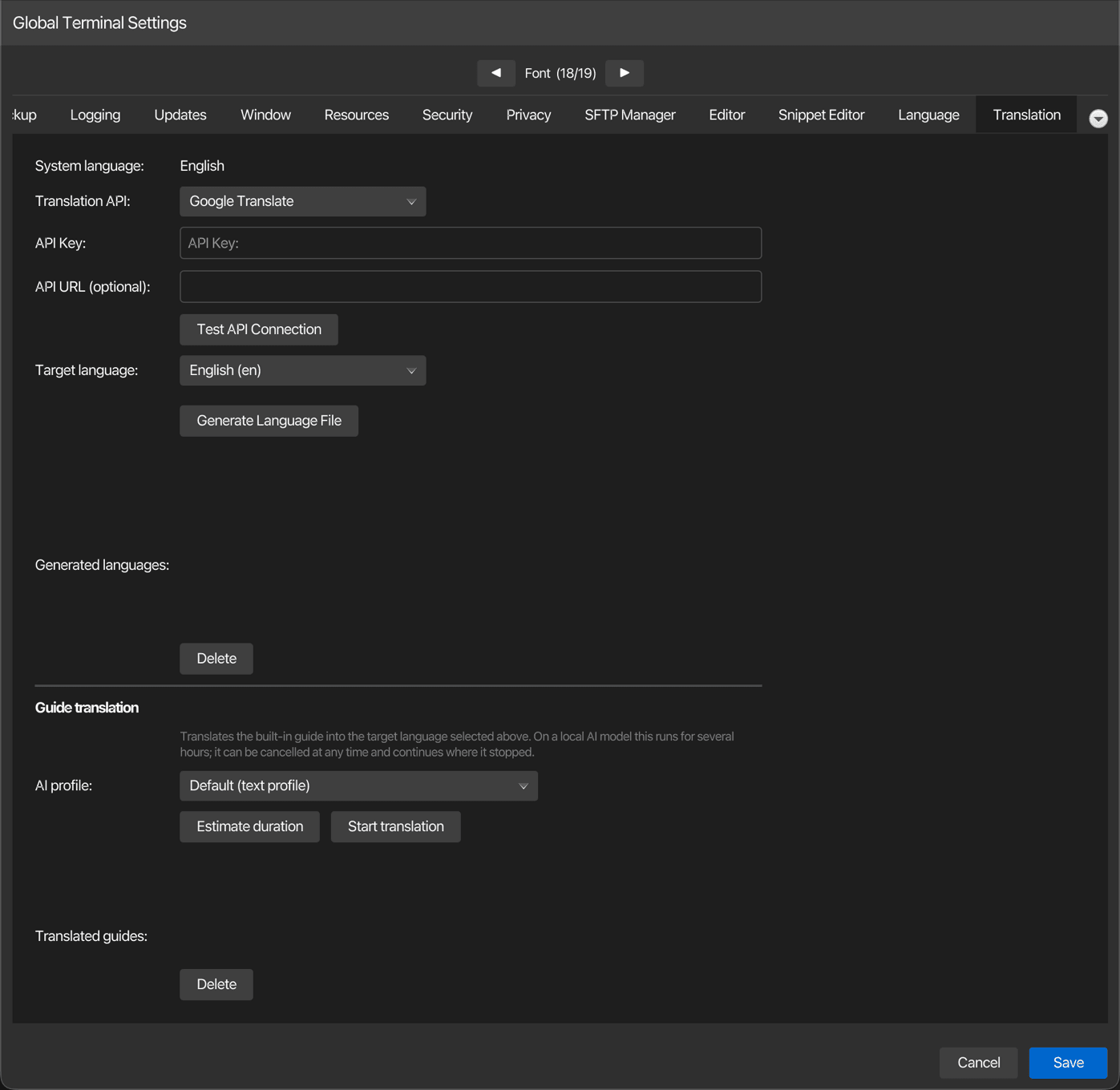The image size is (1120, 1090).
Task: Go to next settings page arrow
Action: (625, 73)
